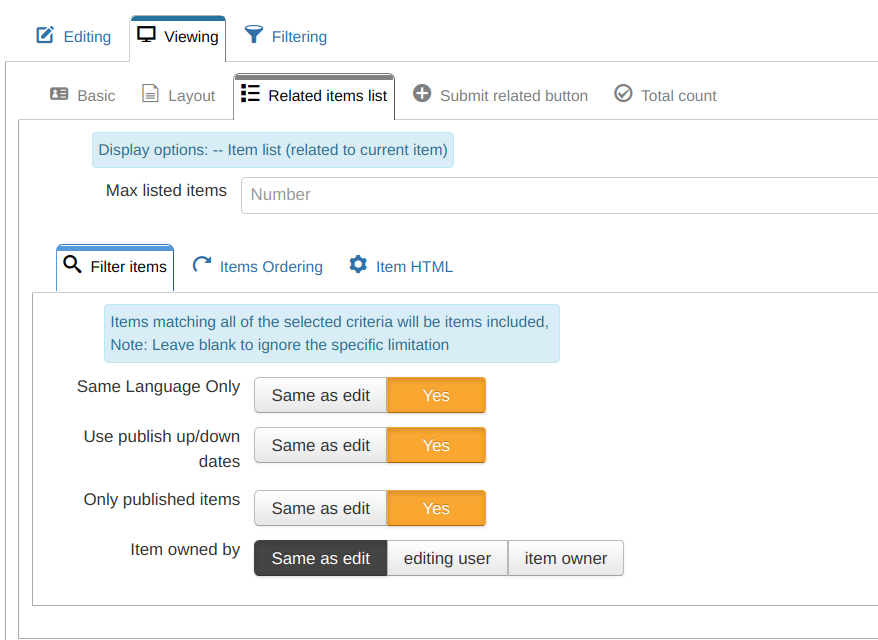Set Only published items to Same as edit
This screenshot has height=640, width=878.
click(320, 508)
